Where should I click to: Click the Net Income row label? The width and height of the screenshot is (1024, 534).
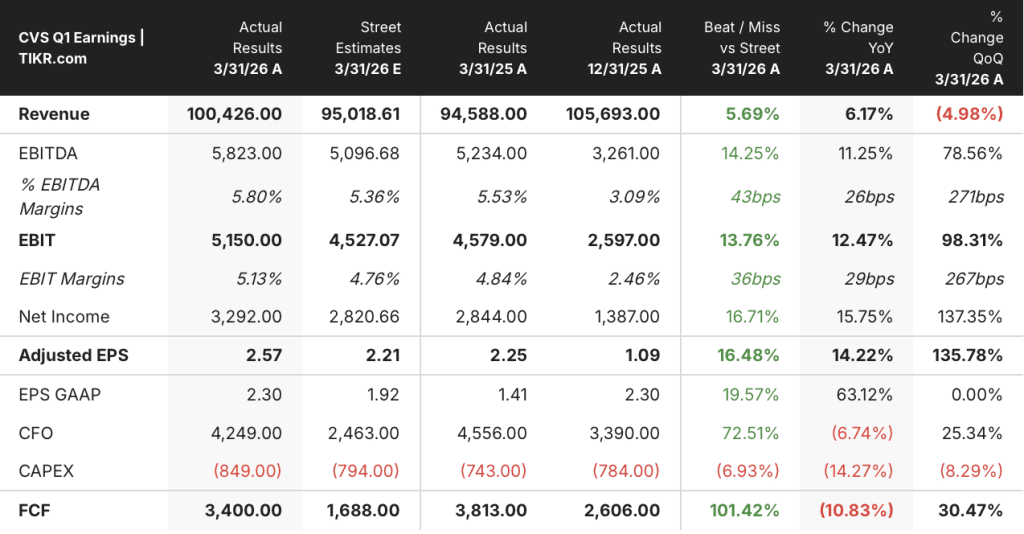coord(64,317)
